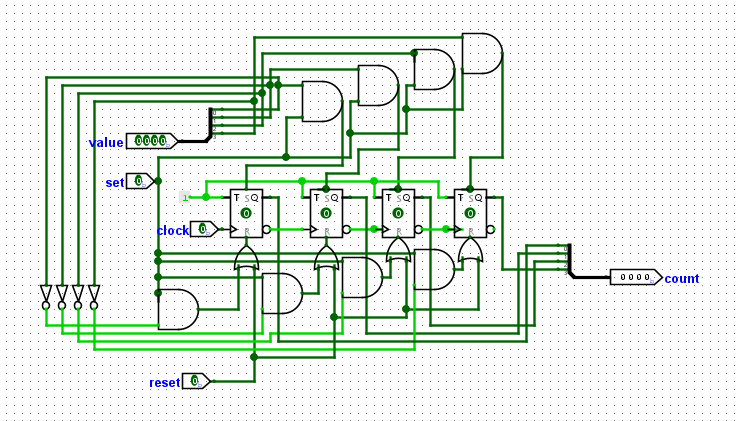Viewport: 736px width, 421px height.
Task: Toggle the reset input pin bit
Action: (x=194, y=381)
